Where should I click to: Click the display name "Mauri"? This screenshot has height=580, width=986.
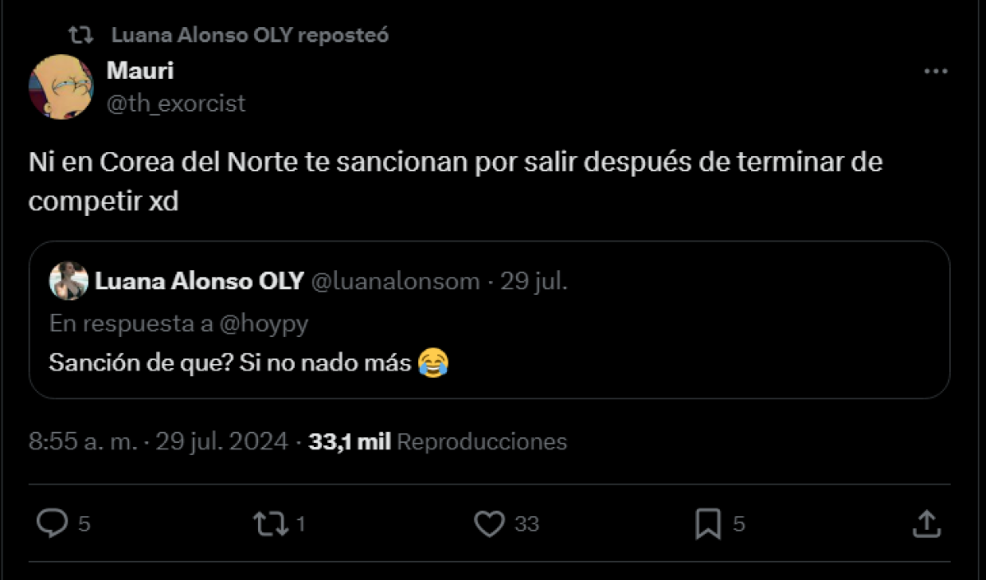point(140,72)
